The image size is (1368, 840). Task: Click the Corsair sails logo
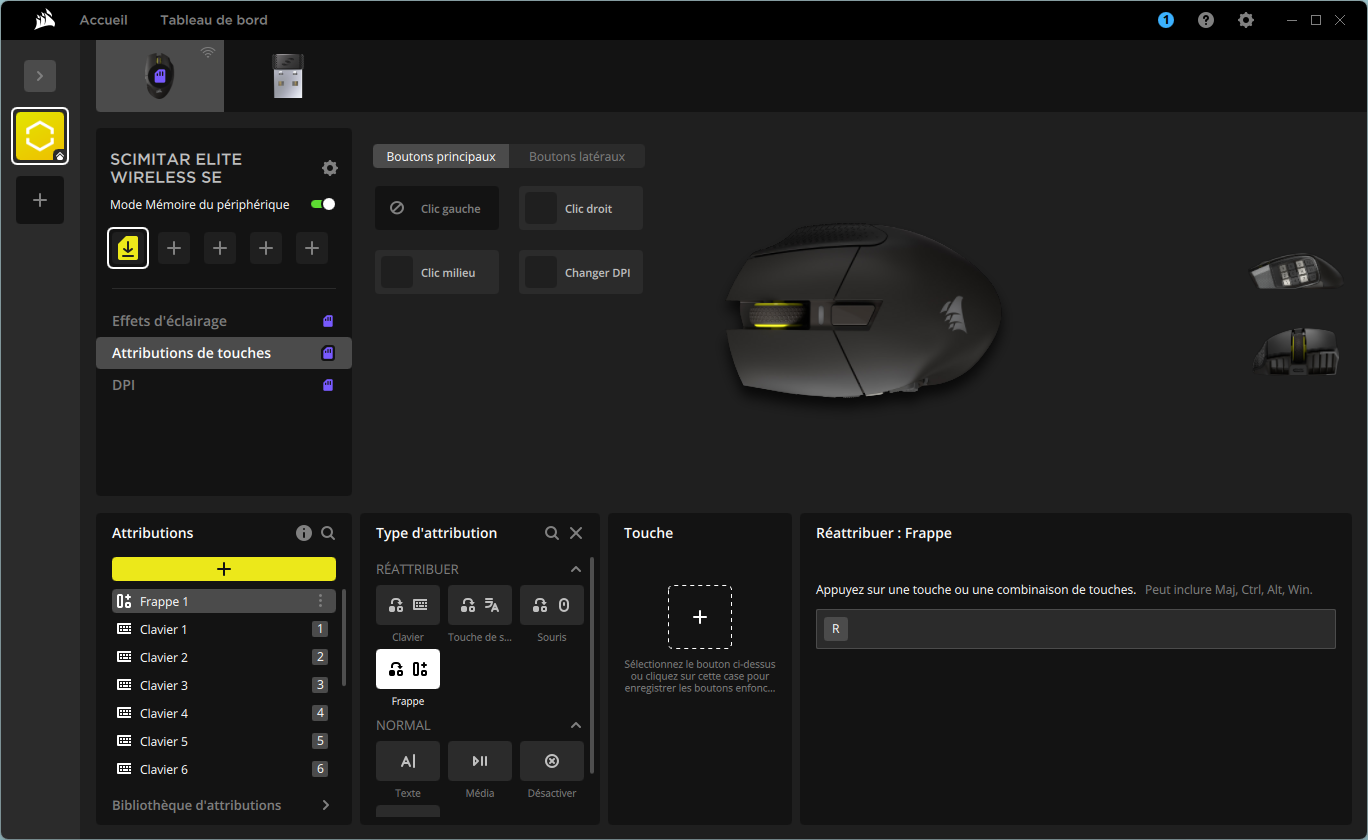point(44,20)
